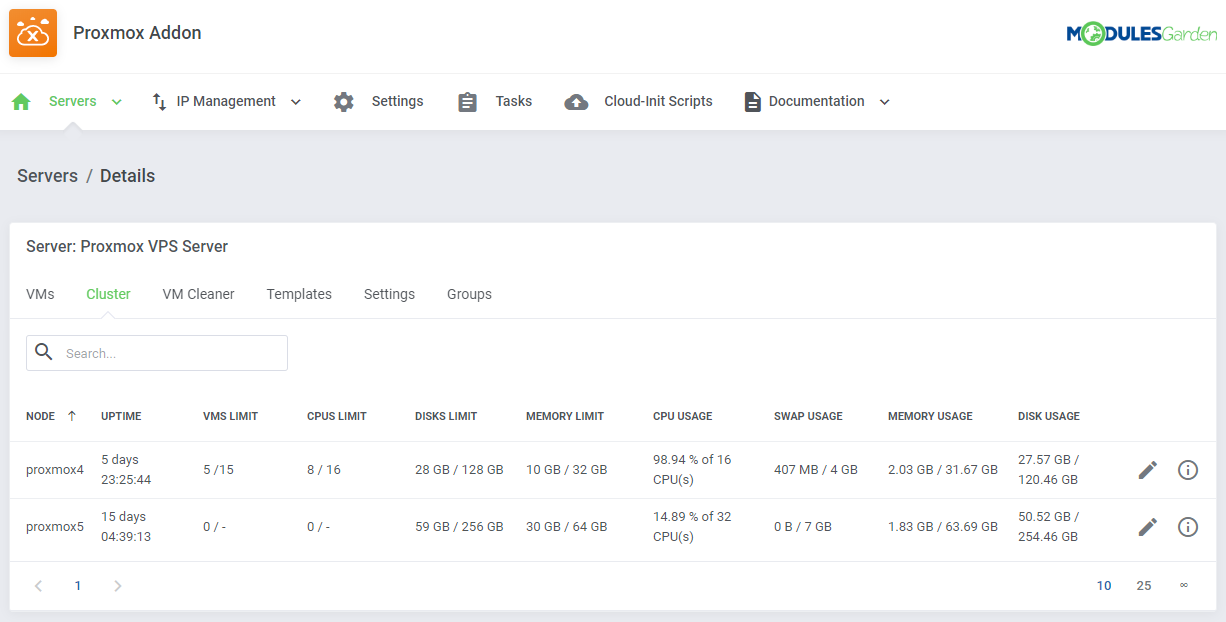Show 25 rows per page
This screenshot has height=622, width=1226.
(x=1144, y=585)
